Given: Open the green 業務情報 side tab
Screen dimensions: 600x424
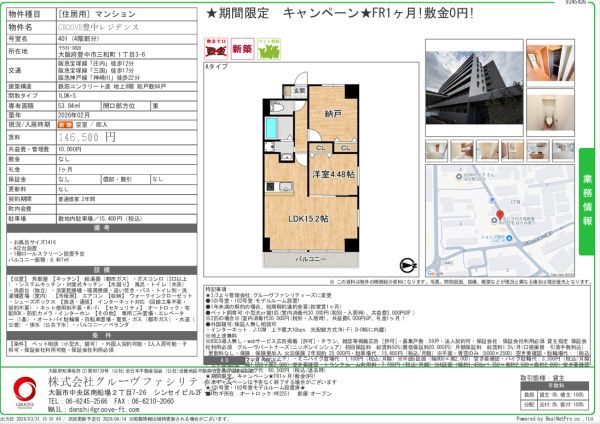Looking at the screenshot, I should (587, 202).
